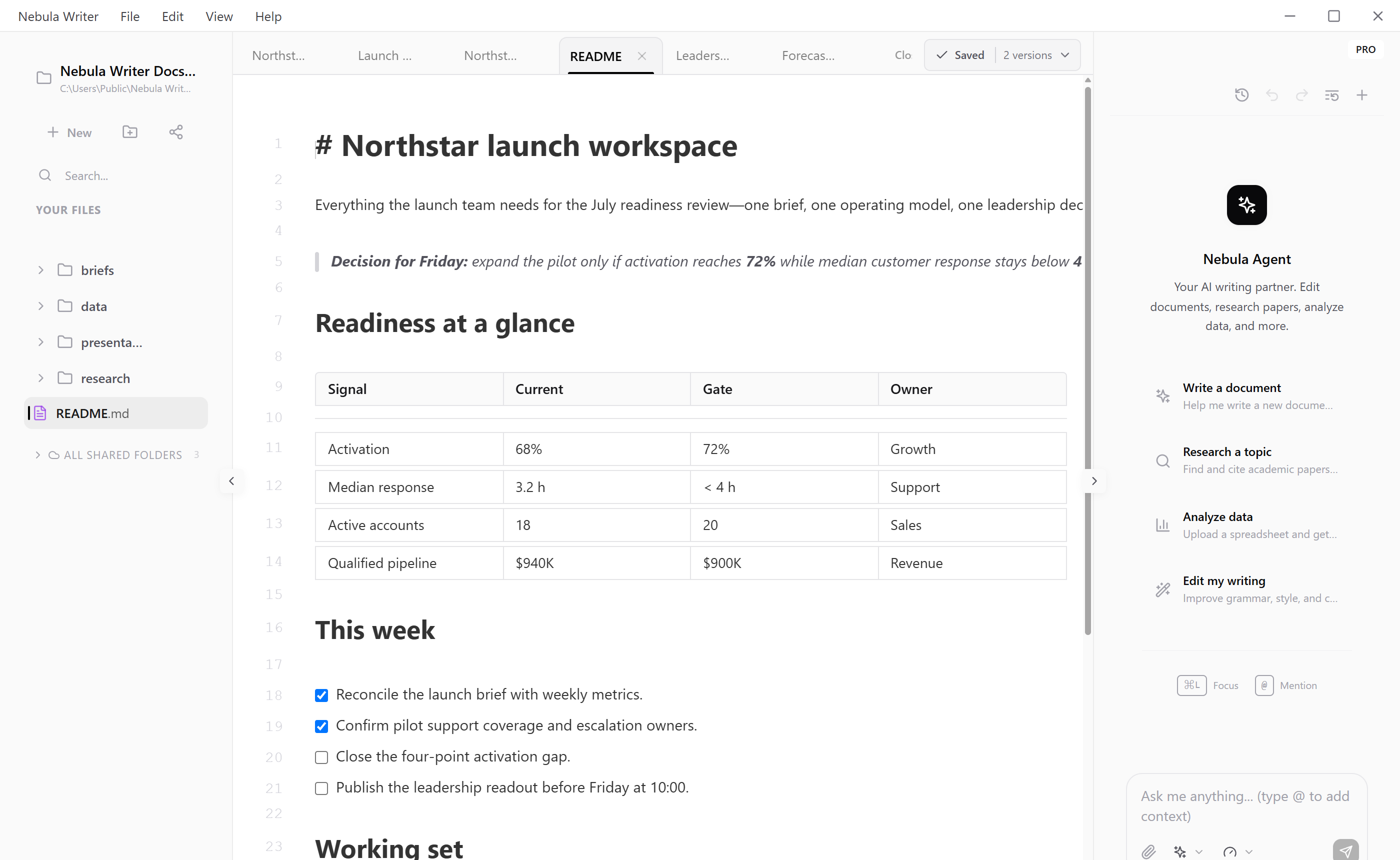
Task: Switch to the Forecas... tab
Action: pos(808,55)
